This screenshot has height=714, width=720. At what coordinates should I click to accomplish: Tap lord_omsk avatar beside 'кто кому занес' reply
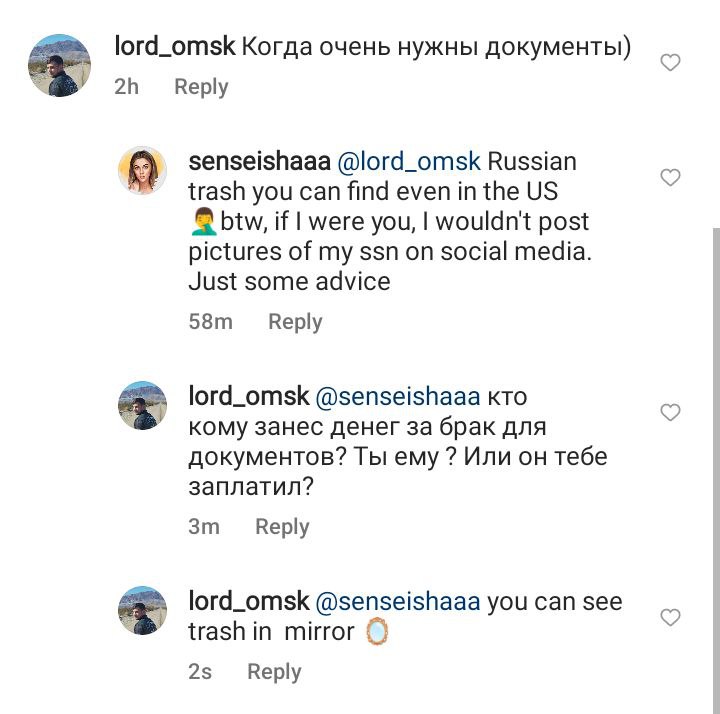point(142,405)
